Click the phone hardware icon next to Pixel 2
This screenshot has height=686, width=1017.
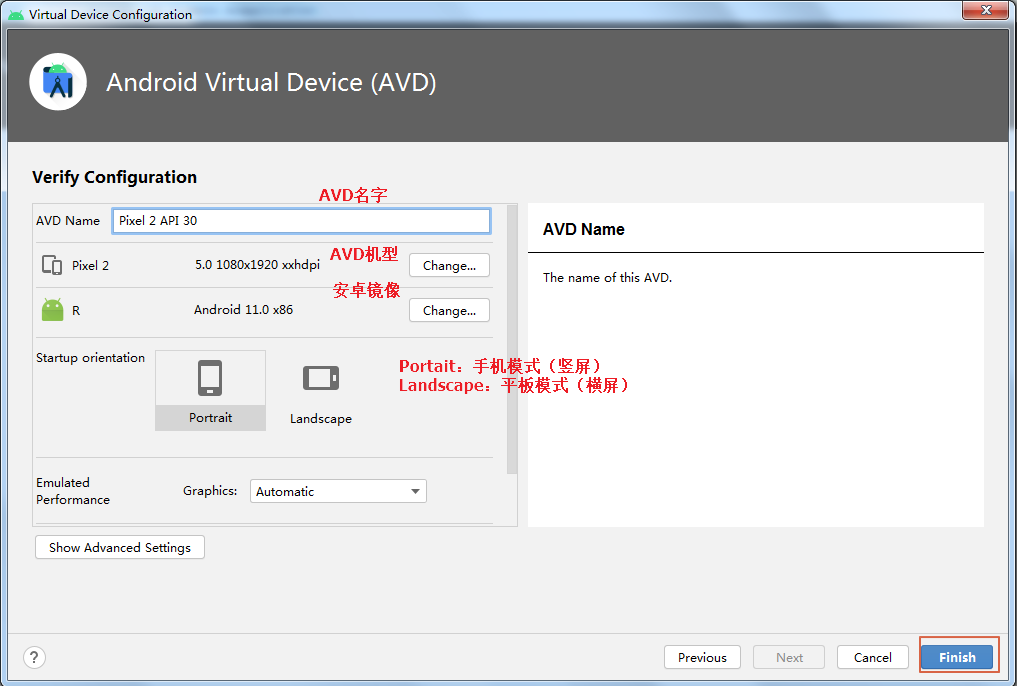tap(50, 264)
